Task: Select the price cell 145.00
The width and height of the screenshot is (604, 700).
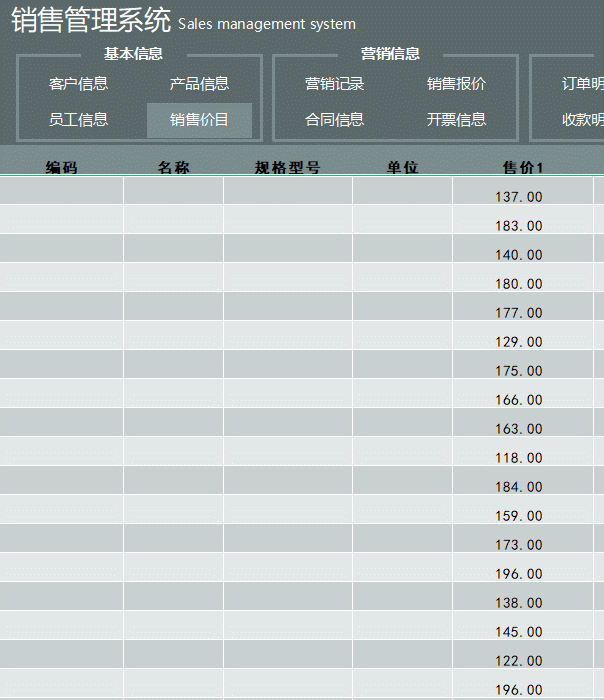Action: [x=523, y=625]
